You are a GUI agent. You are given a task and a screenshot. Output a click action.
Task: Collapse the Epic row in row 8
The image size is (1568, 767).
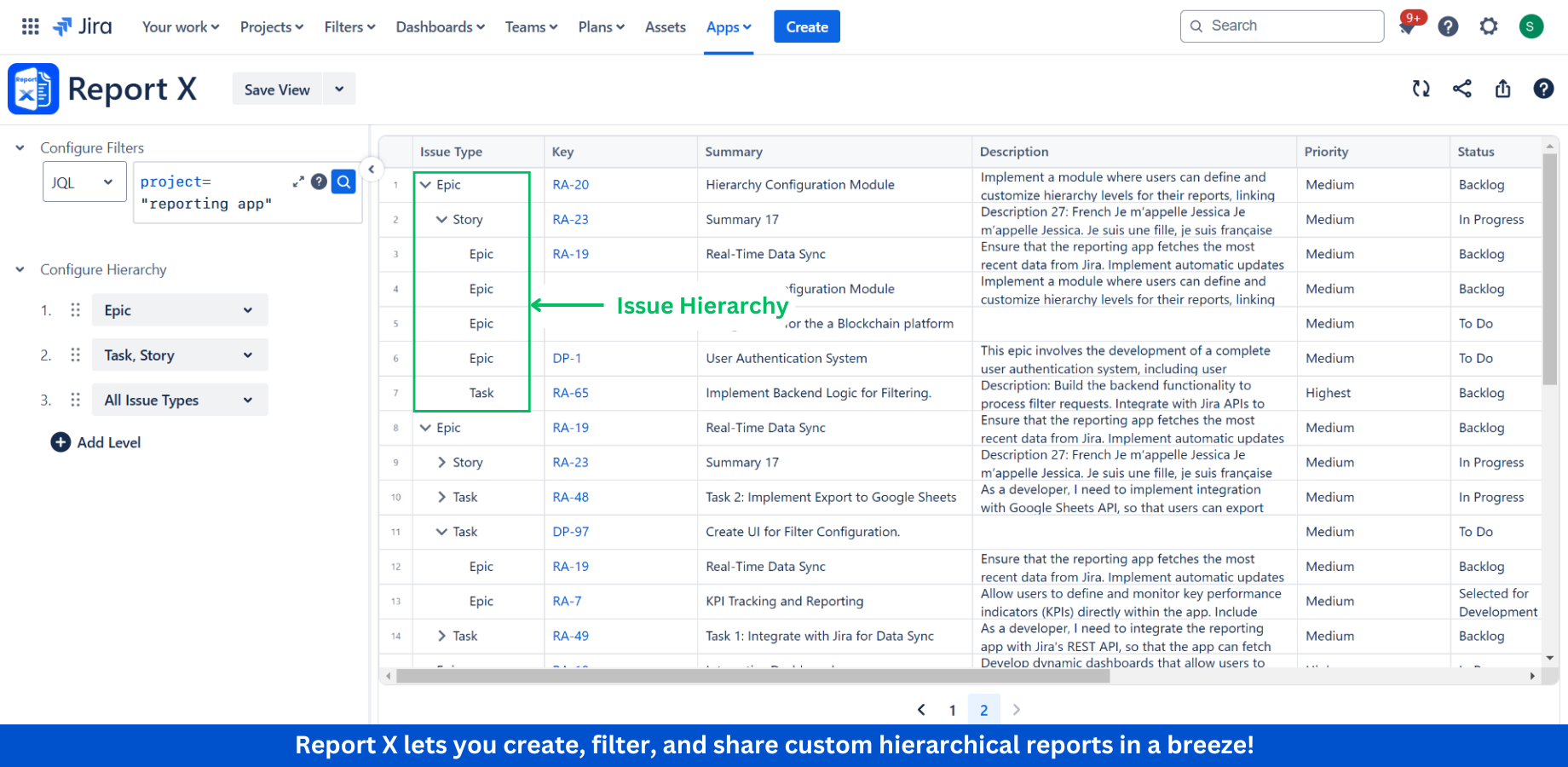click(425, 428)
